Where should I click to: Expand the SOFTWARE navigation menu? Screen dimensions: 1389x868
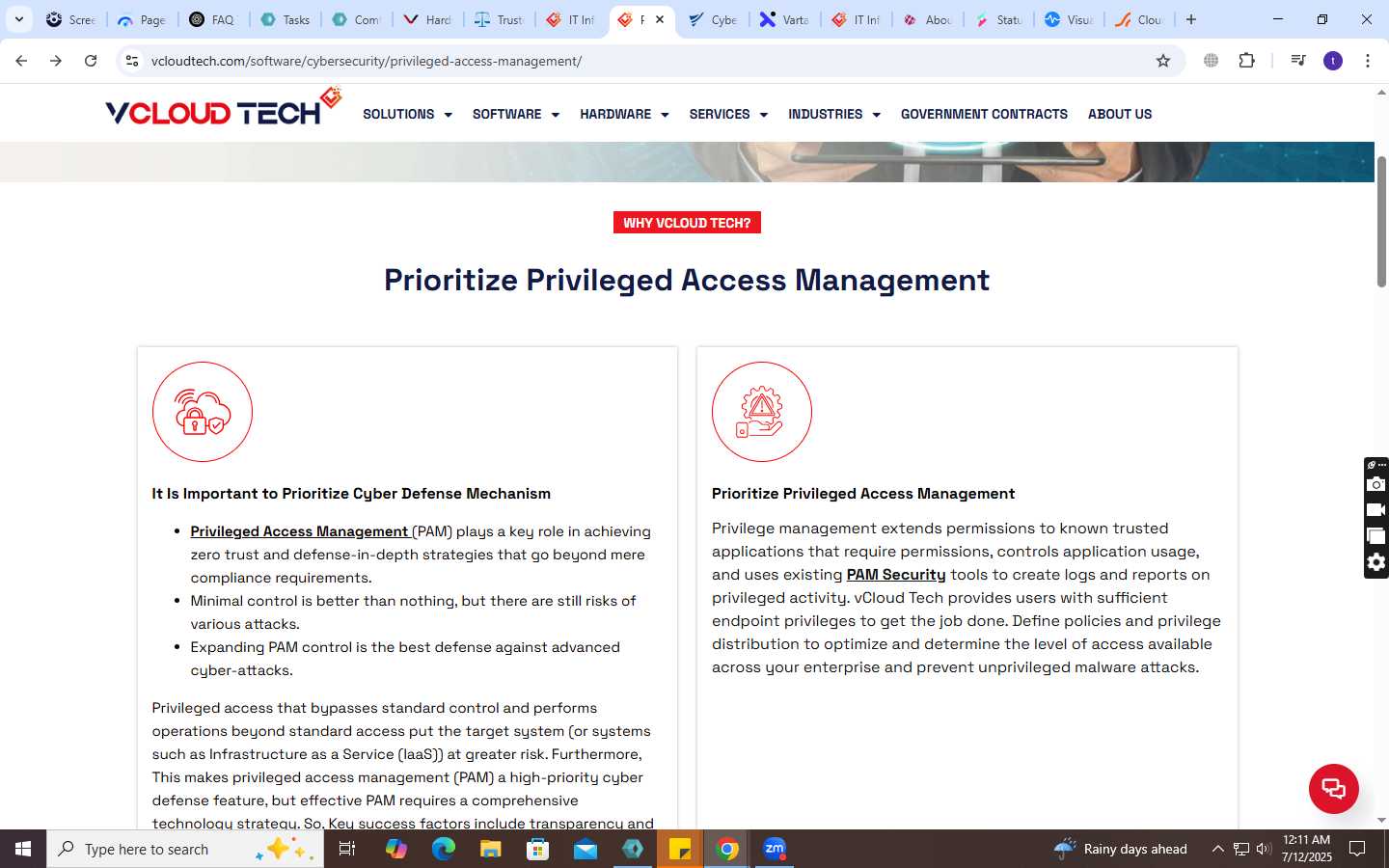[x=516, y=114]
